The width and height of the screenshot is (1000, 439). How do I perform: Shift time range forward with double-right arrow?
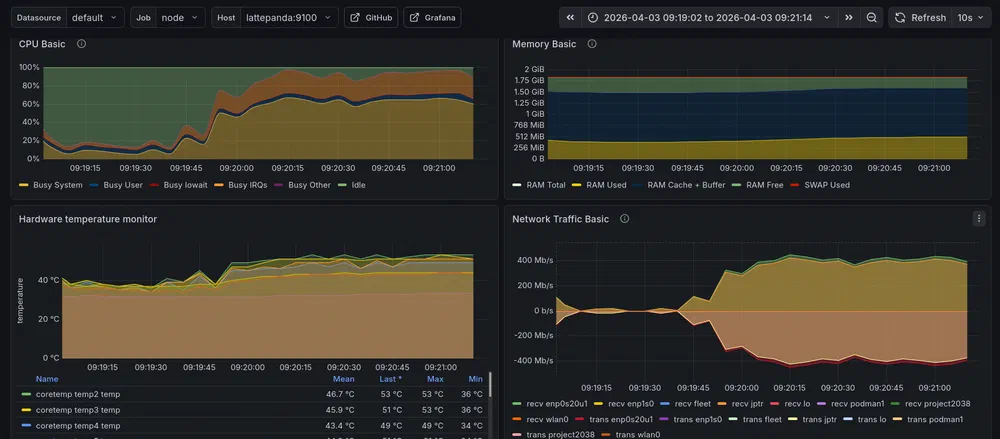point(848,18)
